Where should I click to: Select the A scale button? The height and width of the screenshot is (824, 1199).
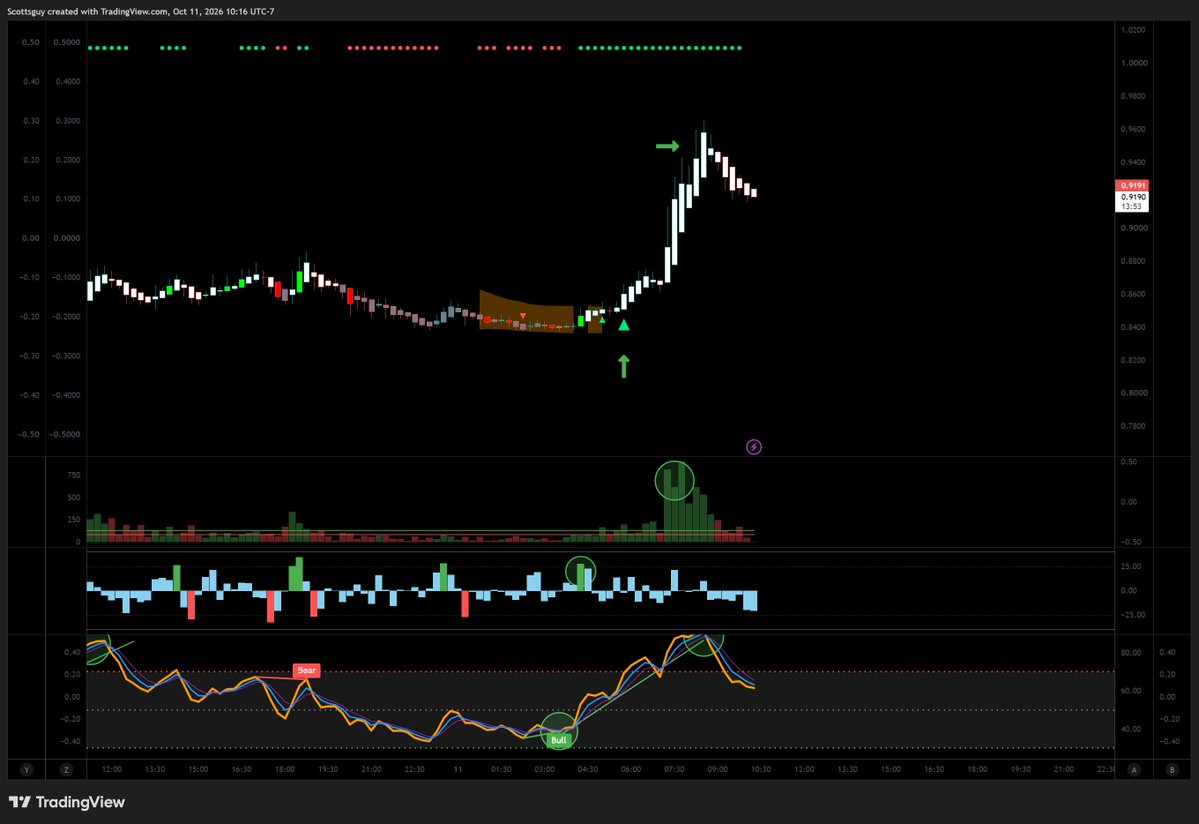(1134, 770)
